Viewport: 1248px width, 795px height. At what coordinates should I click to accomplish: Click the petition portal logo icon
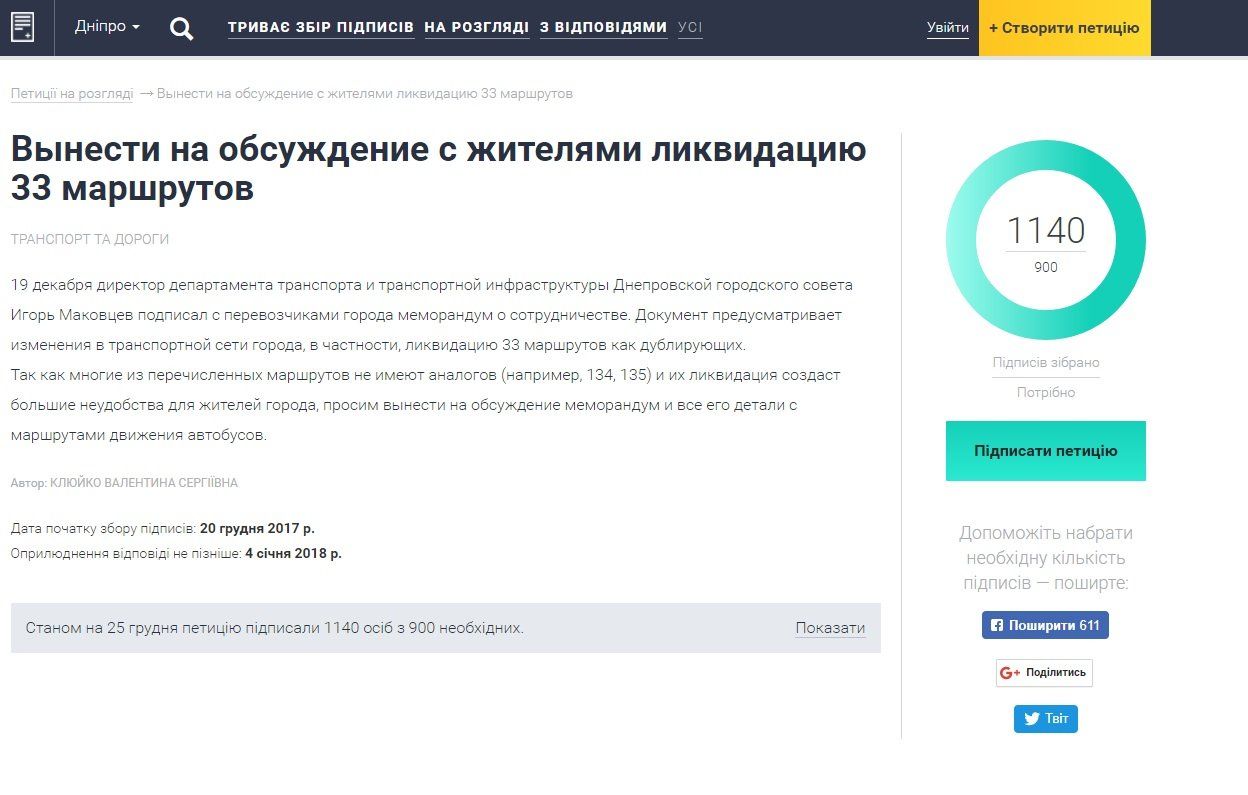tap(24, 27)
